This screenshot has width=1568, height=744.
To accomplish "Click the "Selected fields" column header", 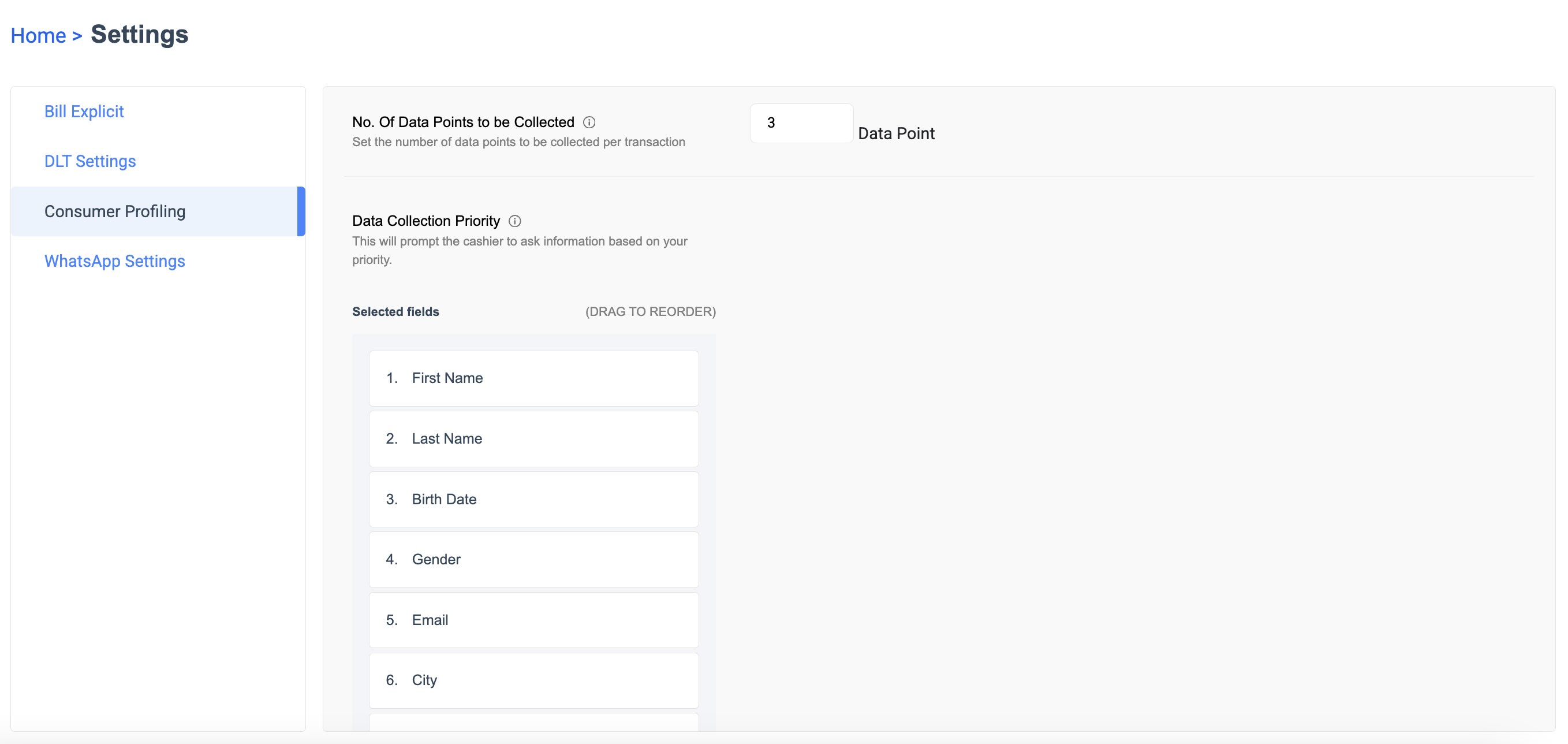I will pyautogui.click(x=395, y=311).
